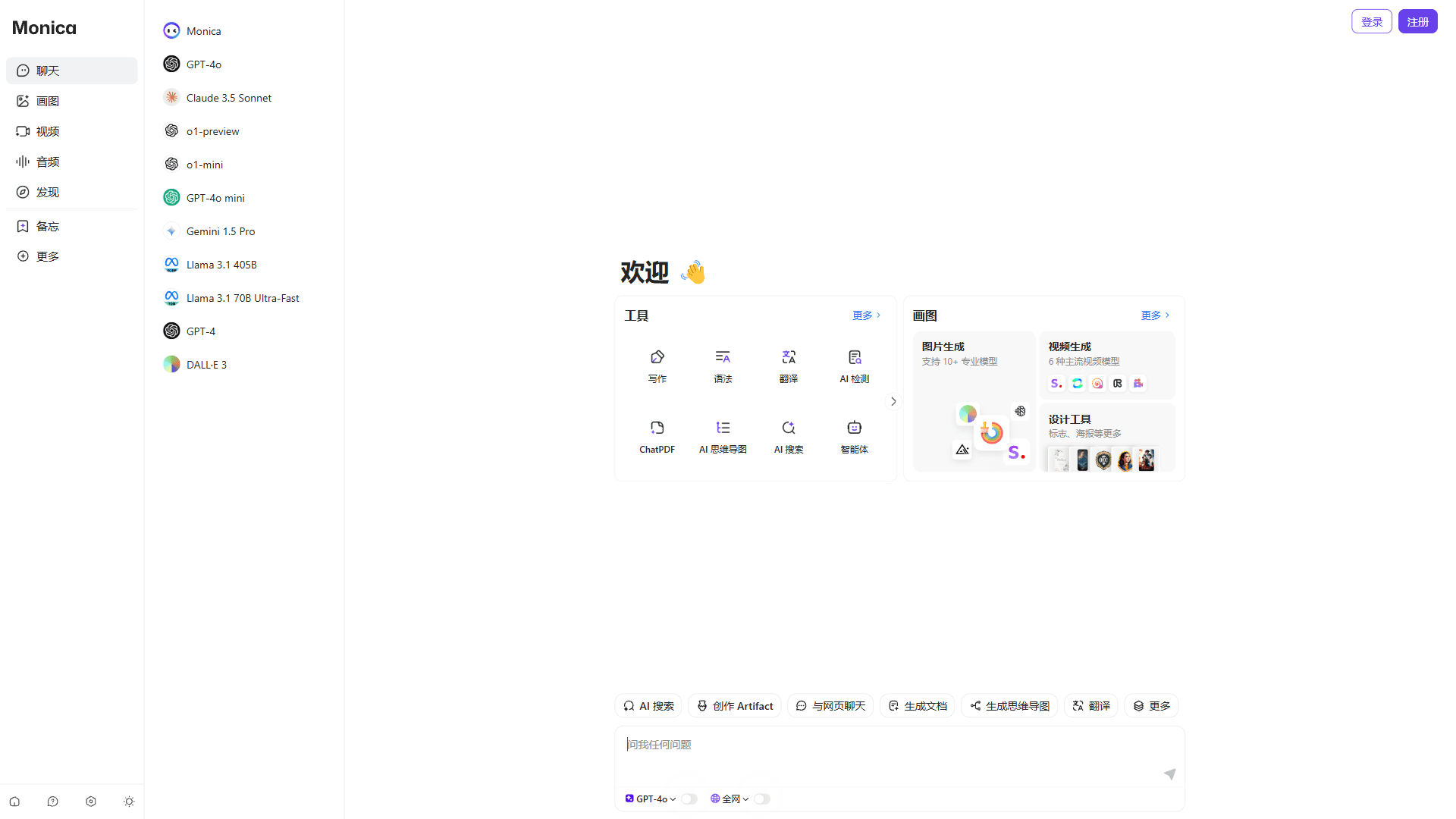Open the 备忘 memo section
This screenshot has height=819, width=1456.
pos(72,226)
